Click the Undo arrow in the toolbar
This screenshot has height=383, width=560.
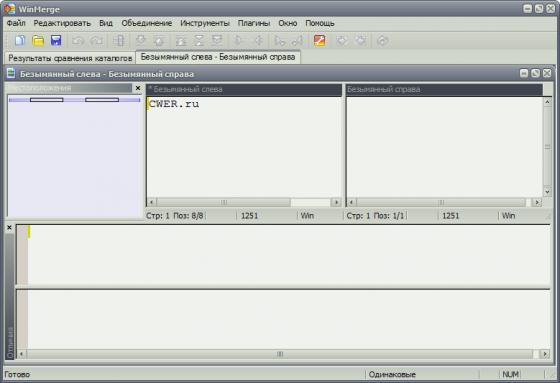(x=78, y=41)
